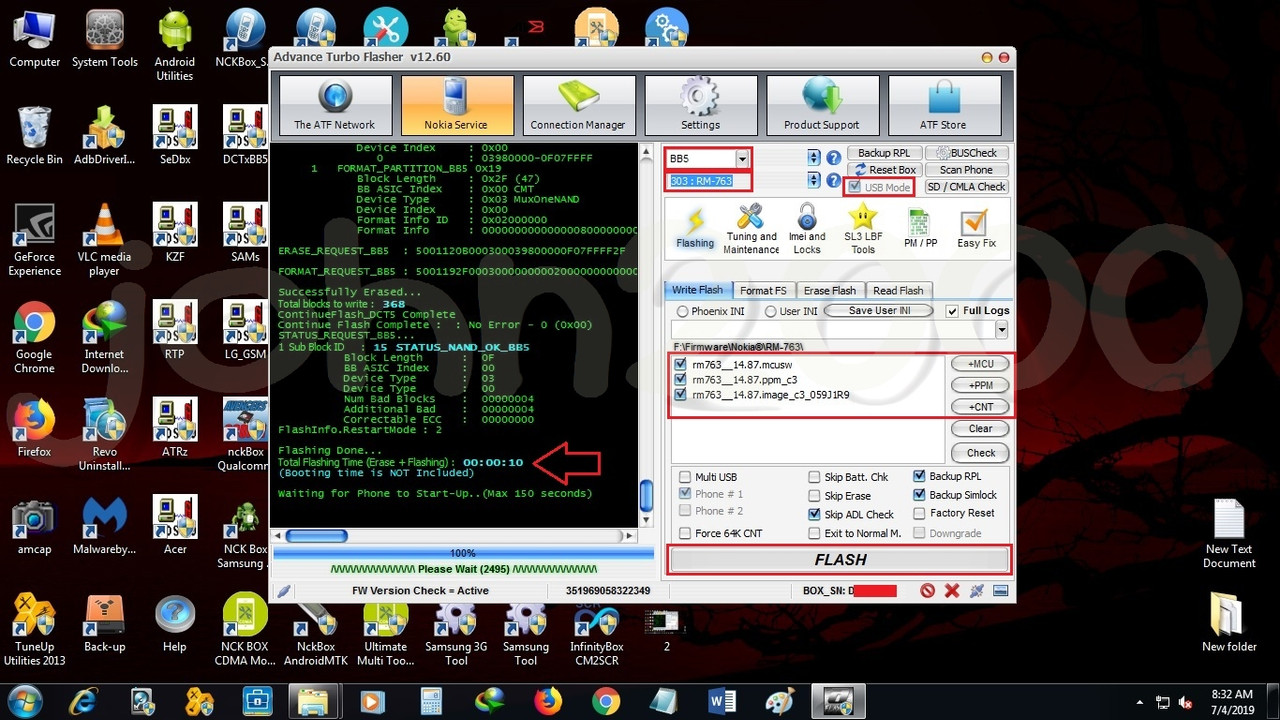Open the BB5 platform dropdown

tap(742, 158)
